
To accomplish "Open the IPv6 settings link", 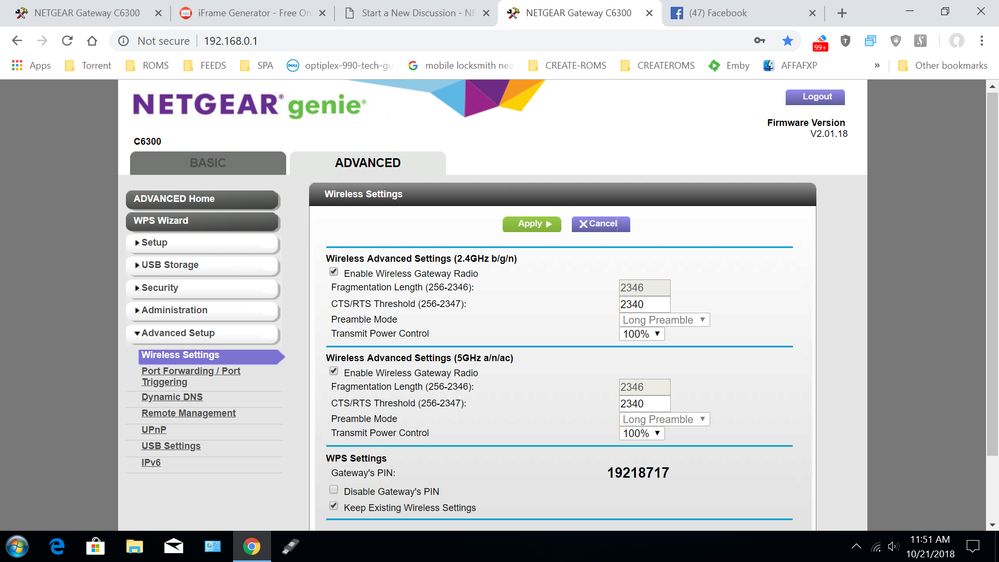I will coord(151,463).
